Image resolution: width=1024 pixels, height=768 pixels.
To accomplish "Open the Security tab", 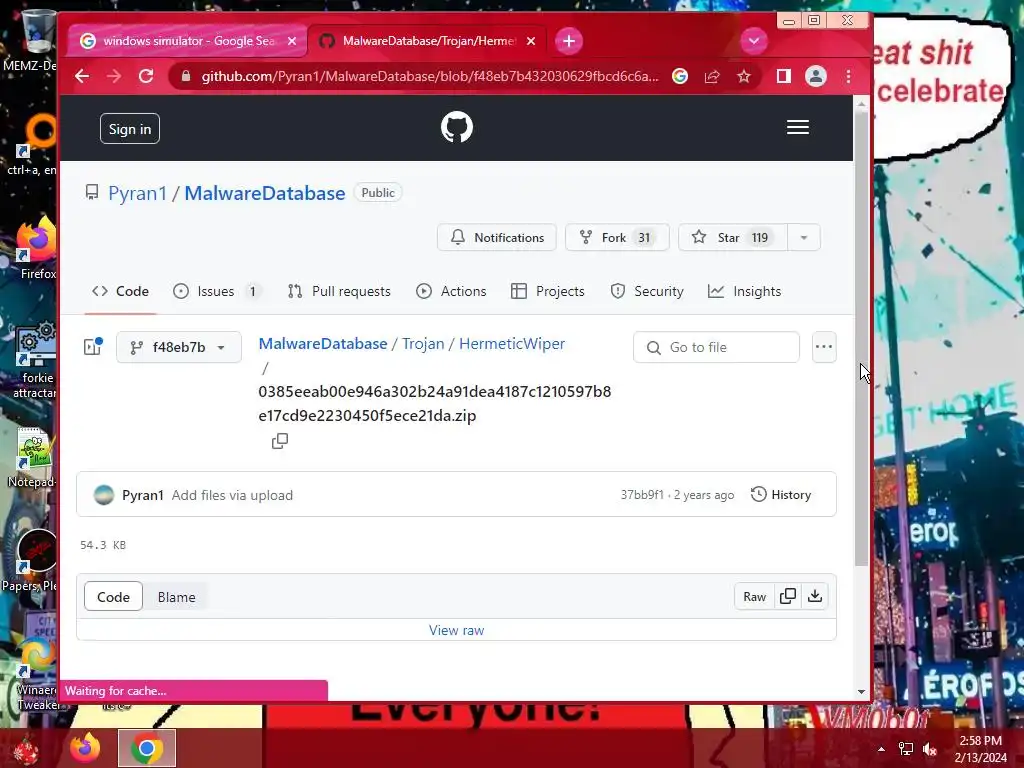I will pyautogui.click(x=647, y=291).
